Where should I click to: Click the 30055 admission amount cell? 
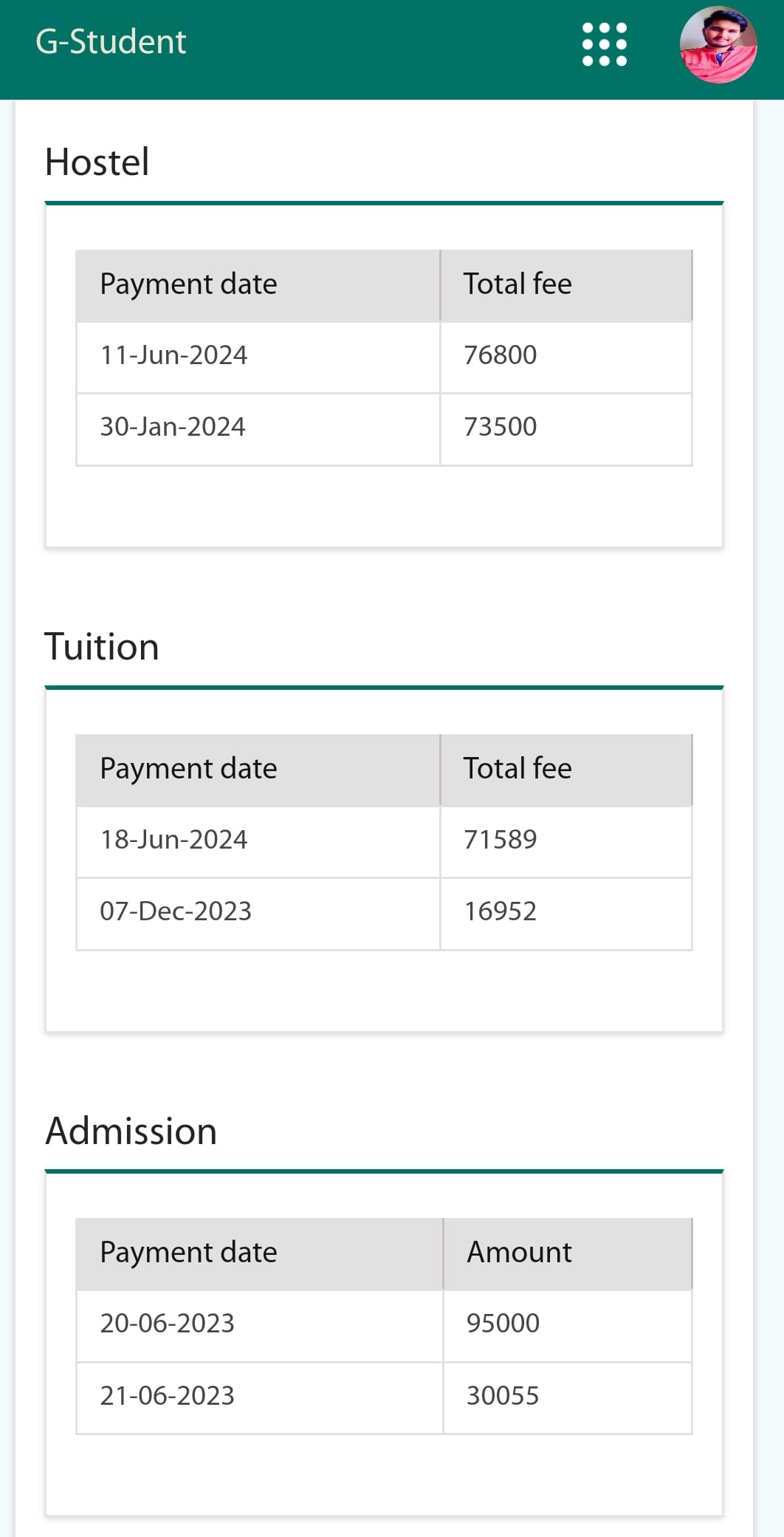coord(503,1396)
